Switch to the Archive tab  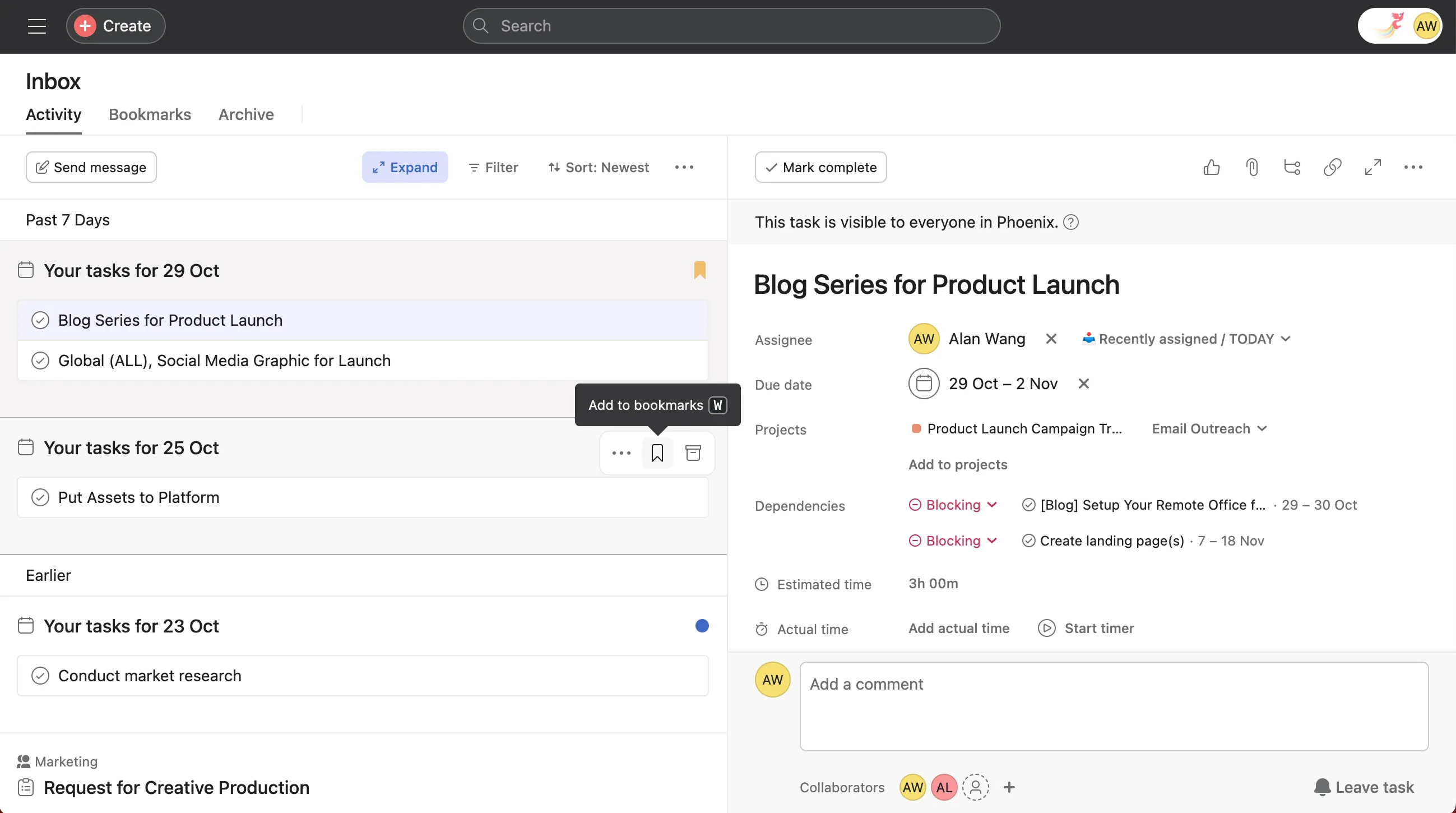pyautogui.click(x=246, y=115)
